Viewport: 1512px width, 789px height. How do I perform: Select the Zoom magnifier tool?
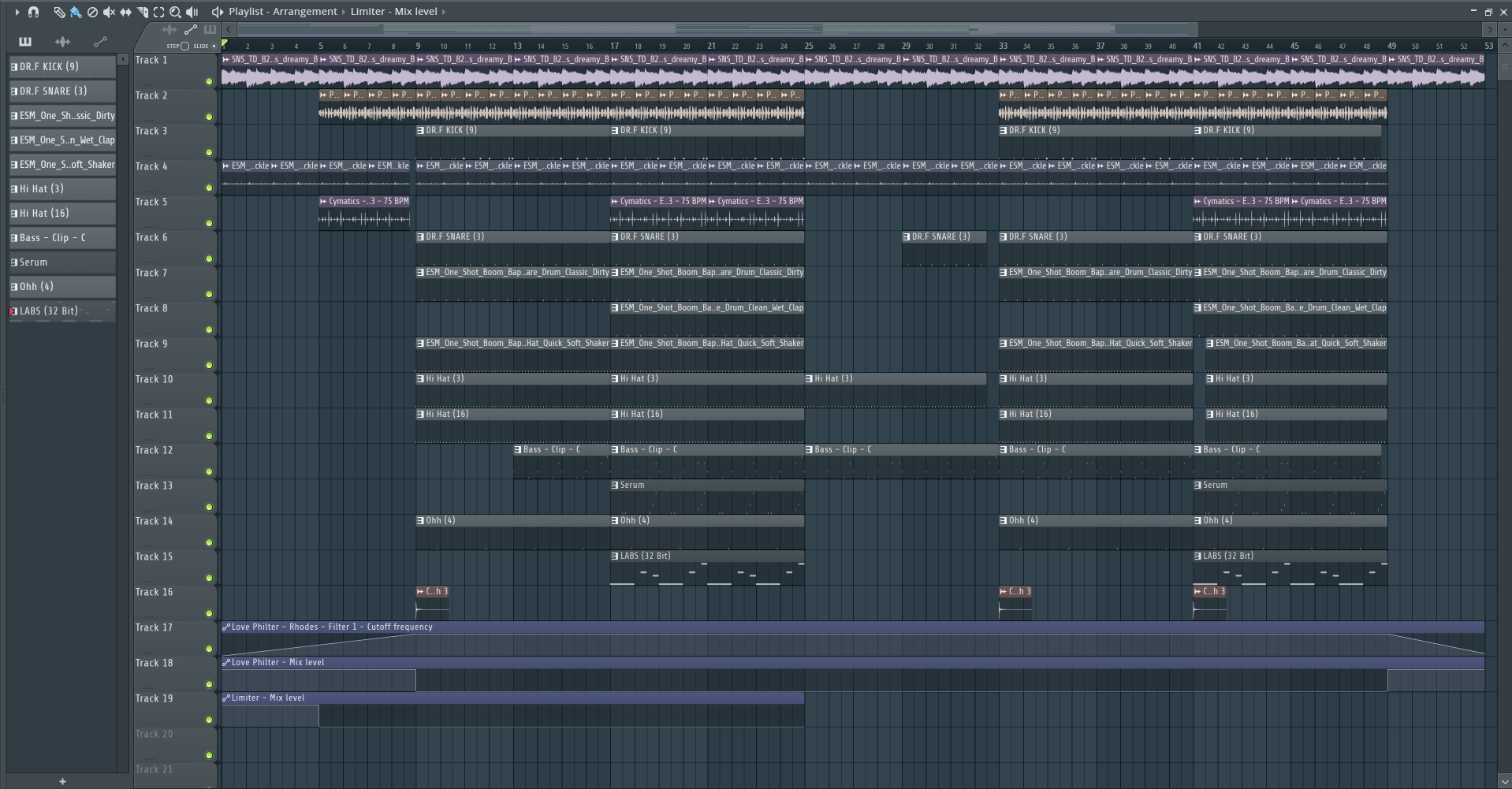(175, 12)
